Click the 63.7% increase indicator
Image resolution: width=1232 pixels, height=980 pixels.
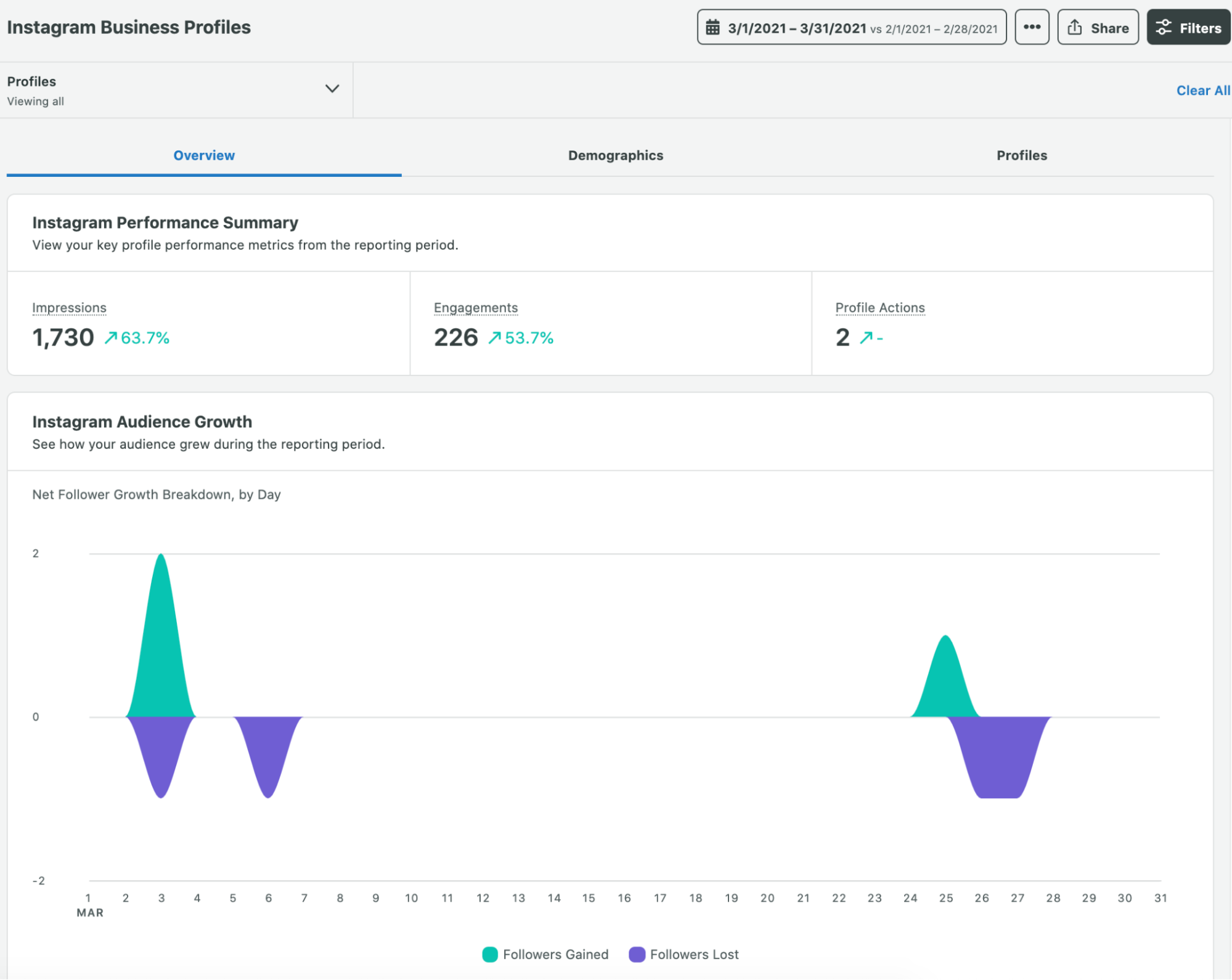pyautogui.click(x=137, y=338)
